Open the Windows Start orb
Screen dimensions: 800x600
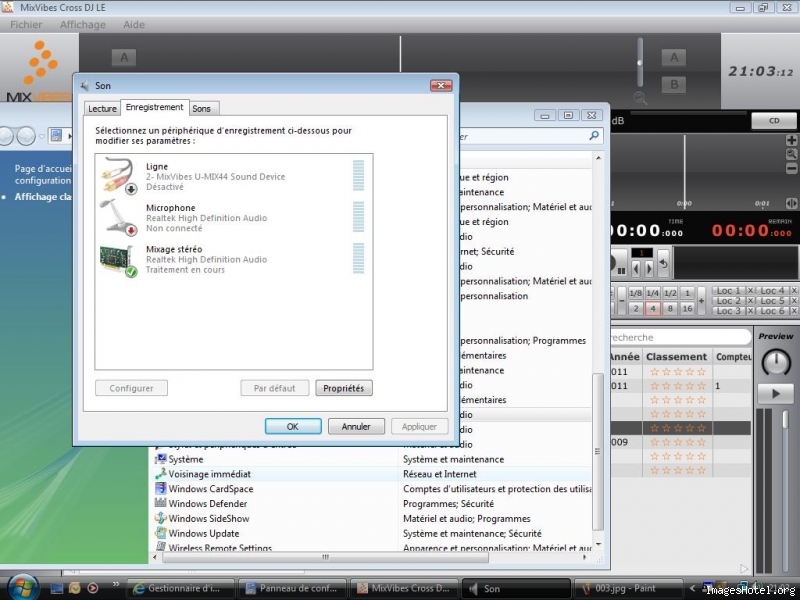pos(22,587)
